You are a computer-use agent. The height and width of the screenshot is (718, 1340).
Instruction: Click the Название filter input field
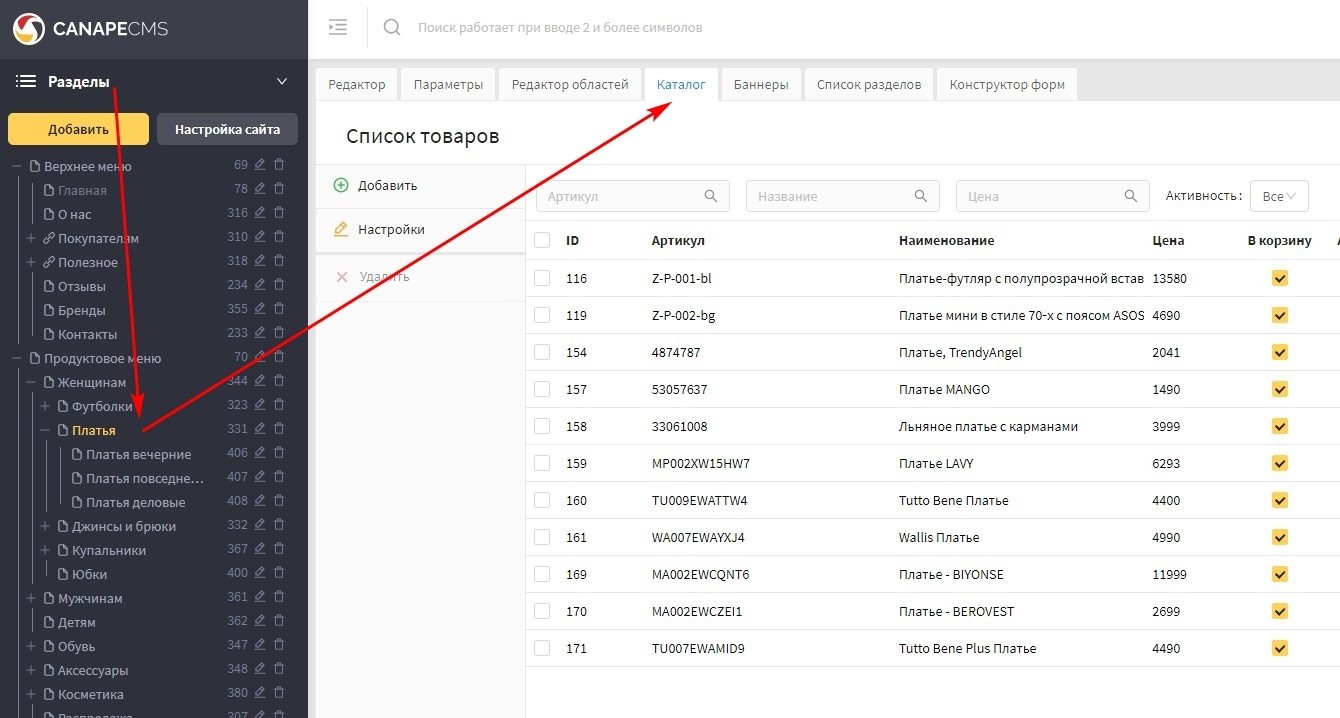tap(830, 196)
